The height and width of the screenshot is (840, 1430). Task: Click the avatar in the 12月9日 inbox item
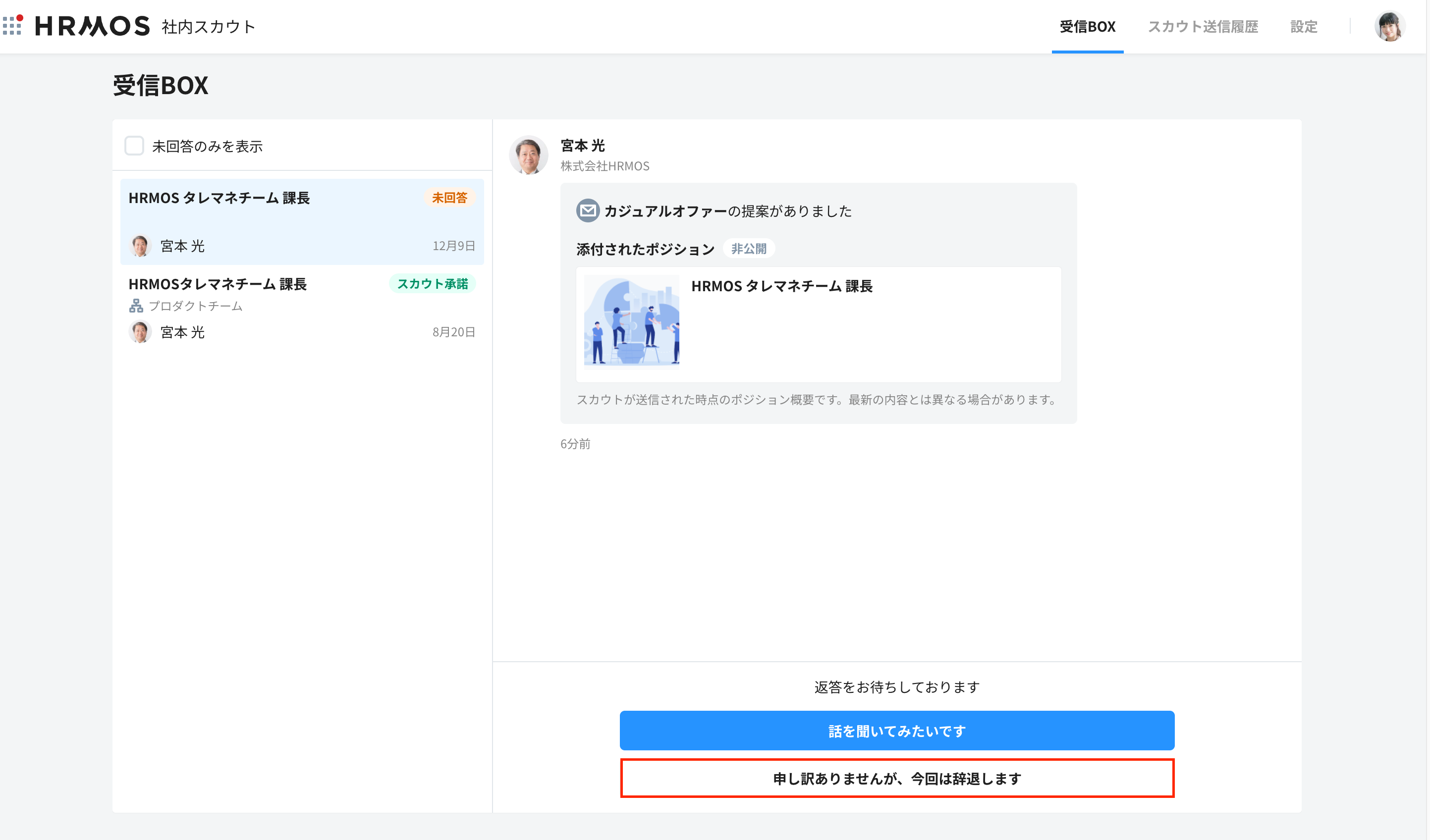[140, 246]
